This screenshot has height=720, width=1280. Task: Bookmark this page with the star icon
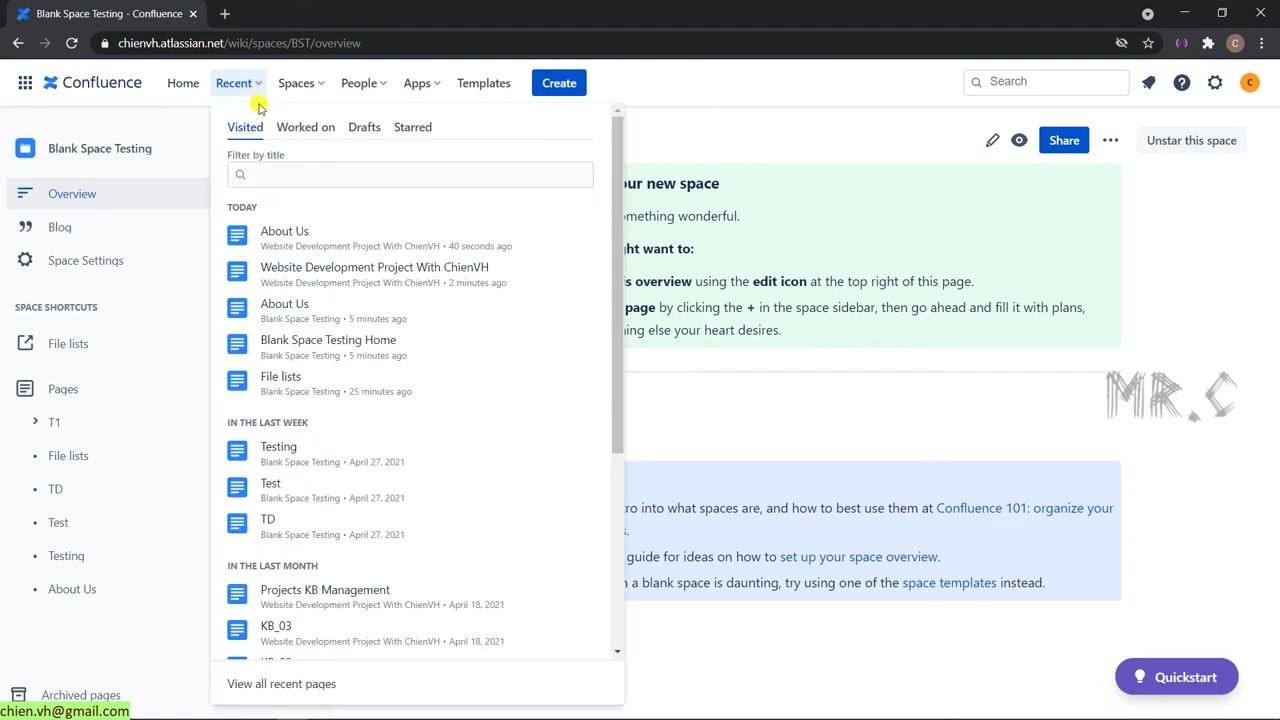(1148, 43)
